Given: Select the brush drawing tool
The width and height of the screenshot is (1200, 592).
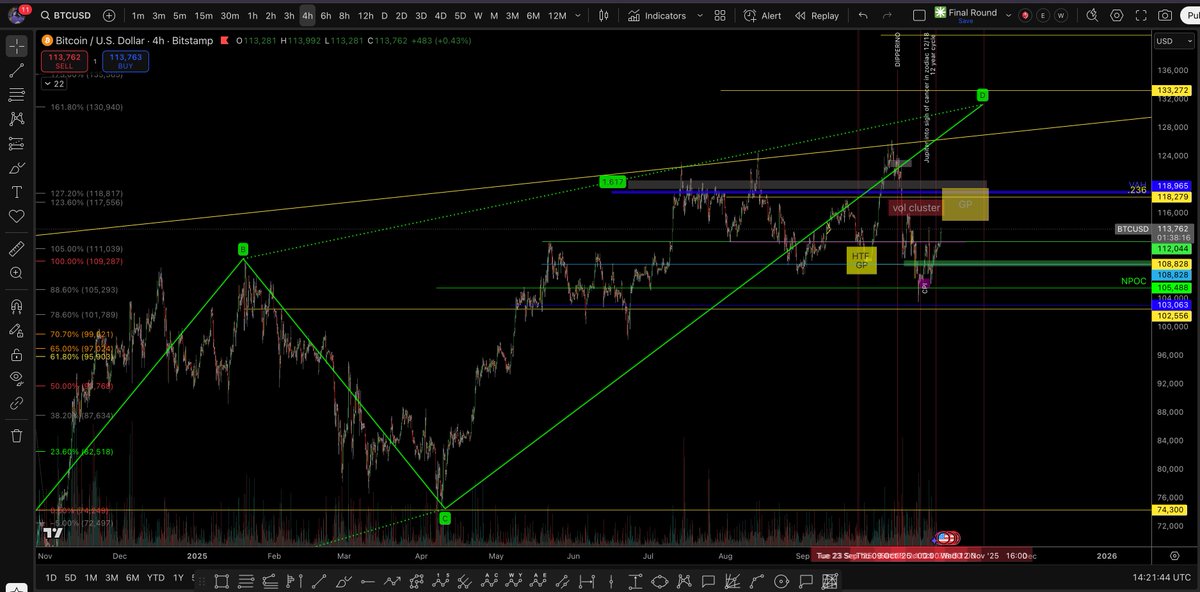Looking at the screenshot, I should (x=17, y=167).
